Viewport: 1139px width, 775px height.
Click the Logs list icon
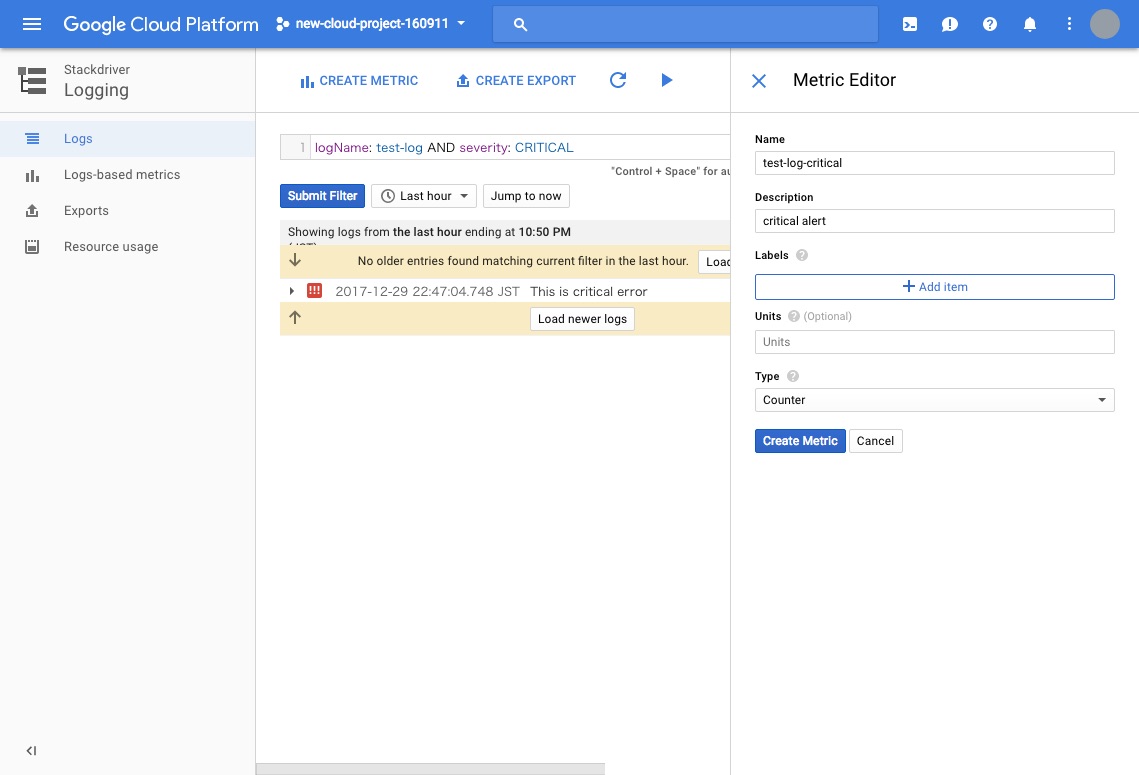pyautogui.click(x=32, y=139)
